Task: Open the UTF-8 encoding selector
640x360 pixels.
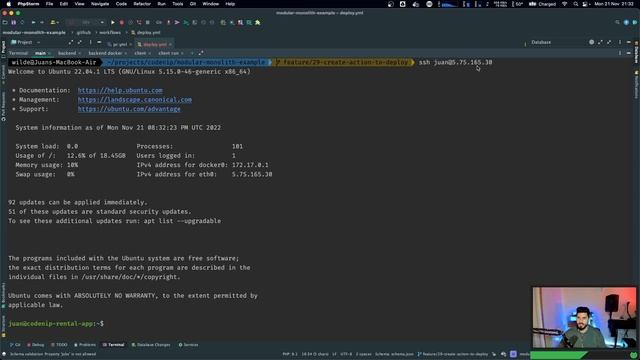Action: click(346, 354)
